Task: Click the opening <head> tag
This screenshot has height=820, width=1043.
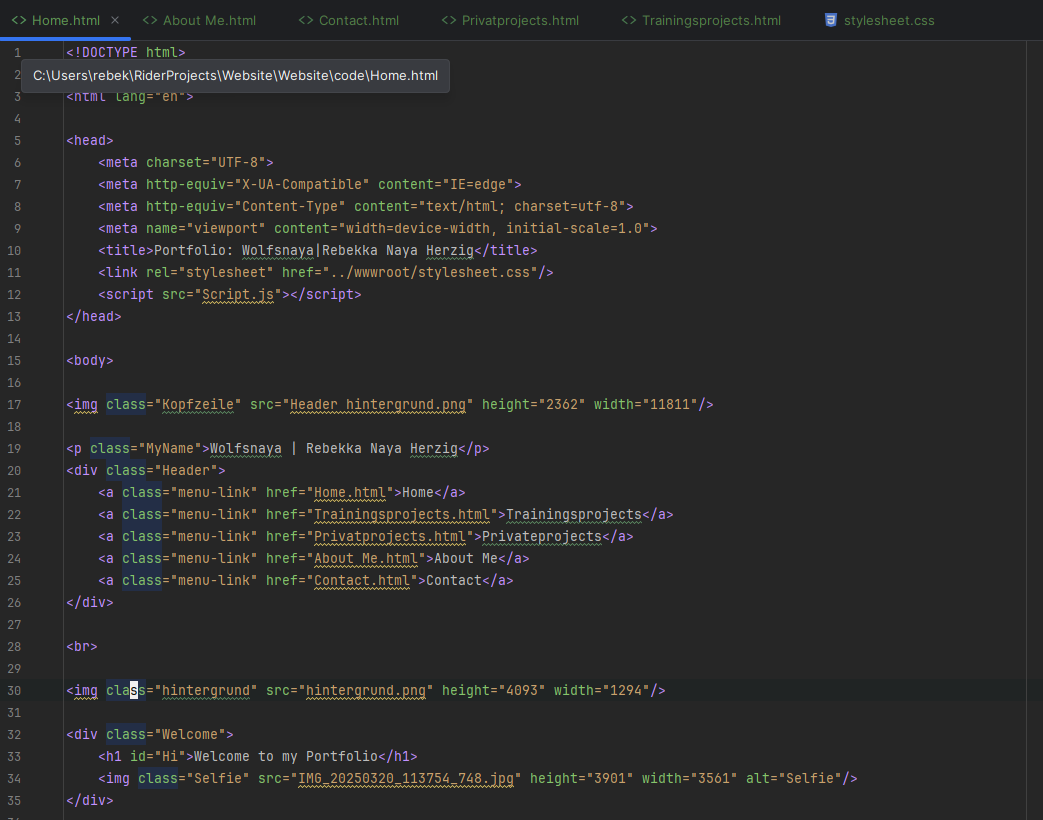Action: tap(90, 140)
